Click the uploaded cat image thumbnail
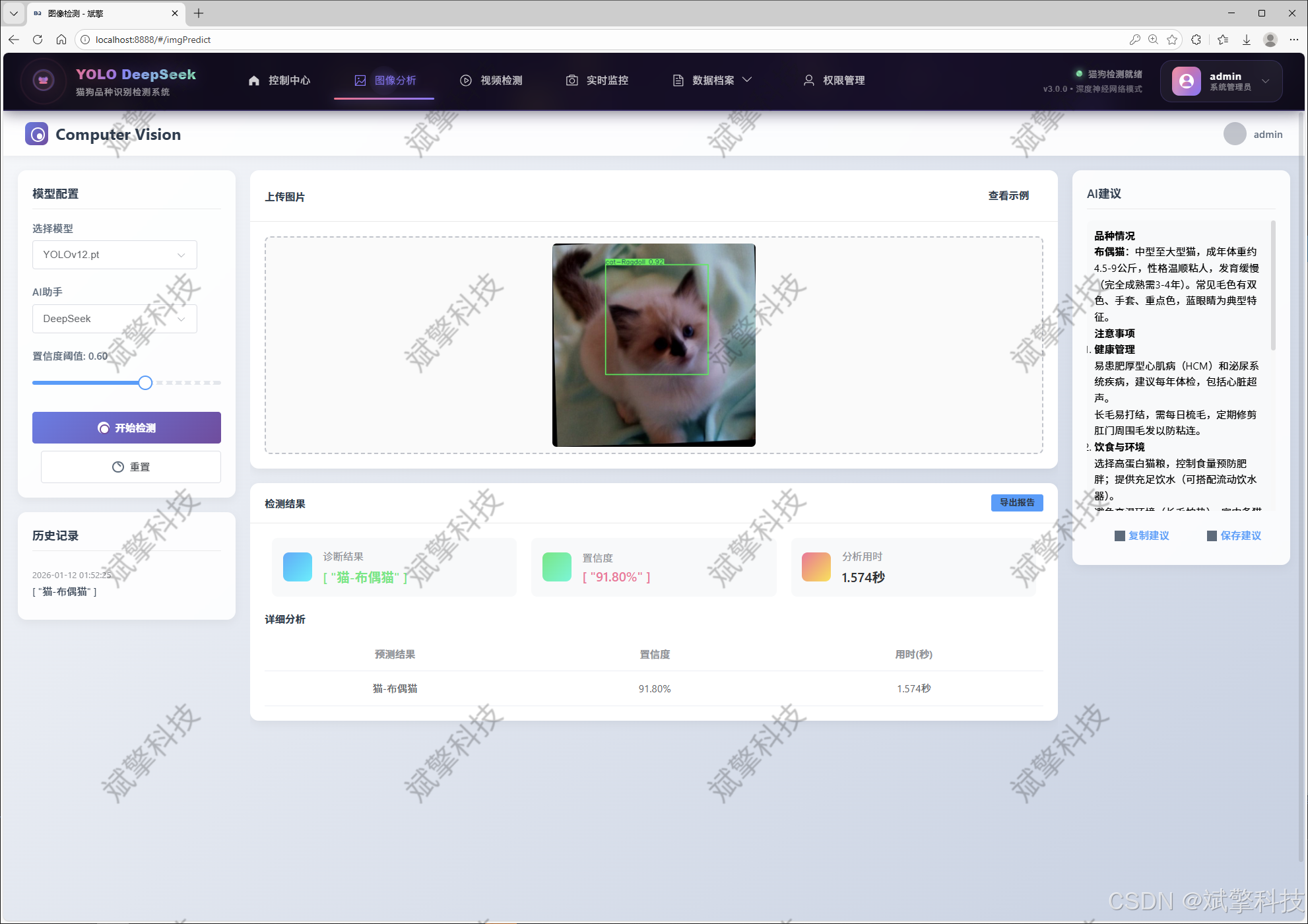 pyautogui.click(x=653, y=345)
